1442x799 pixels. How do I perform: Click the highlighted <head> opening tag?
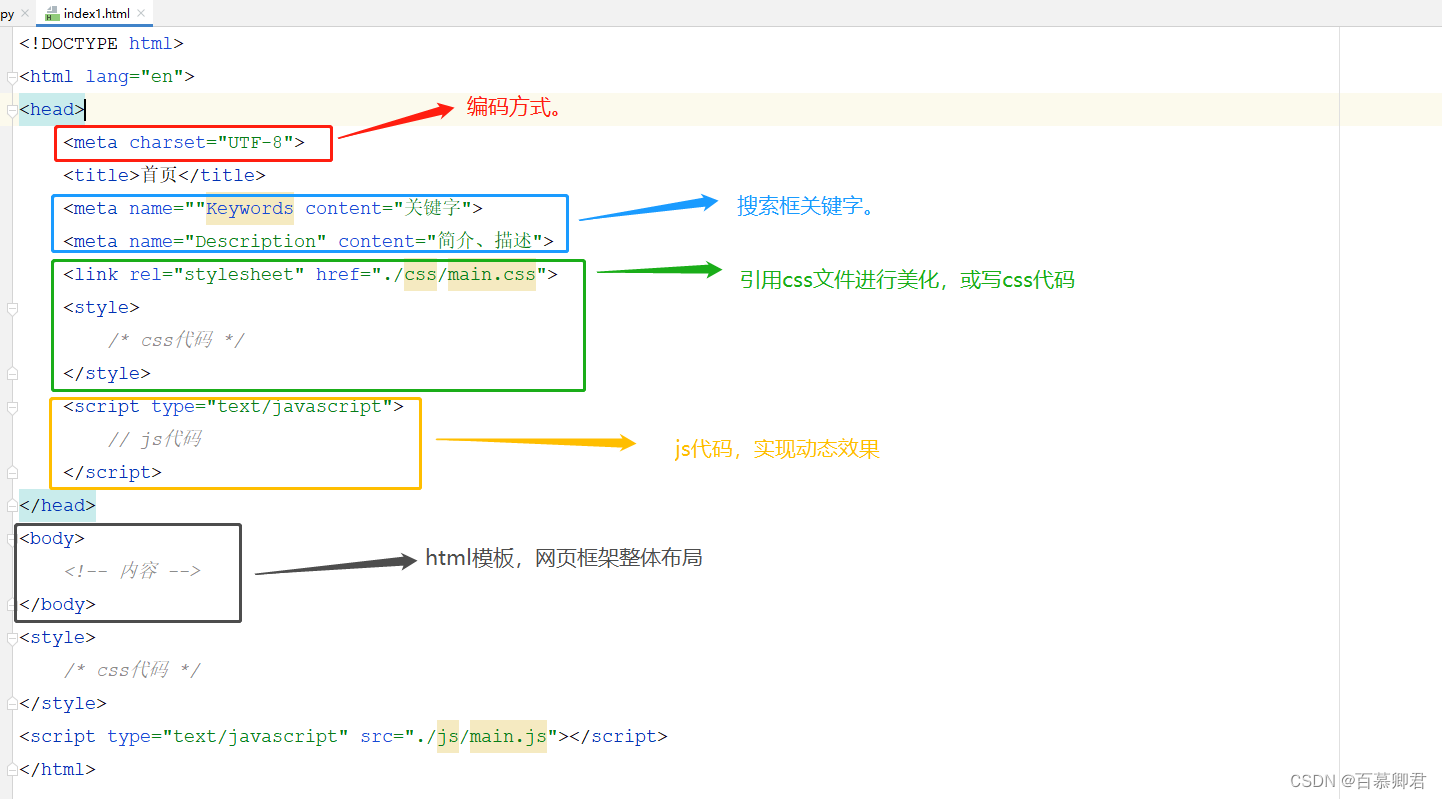pyautogui.click(x=52, y=110)
